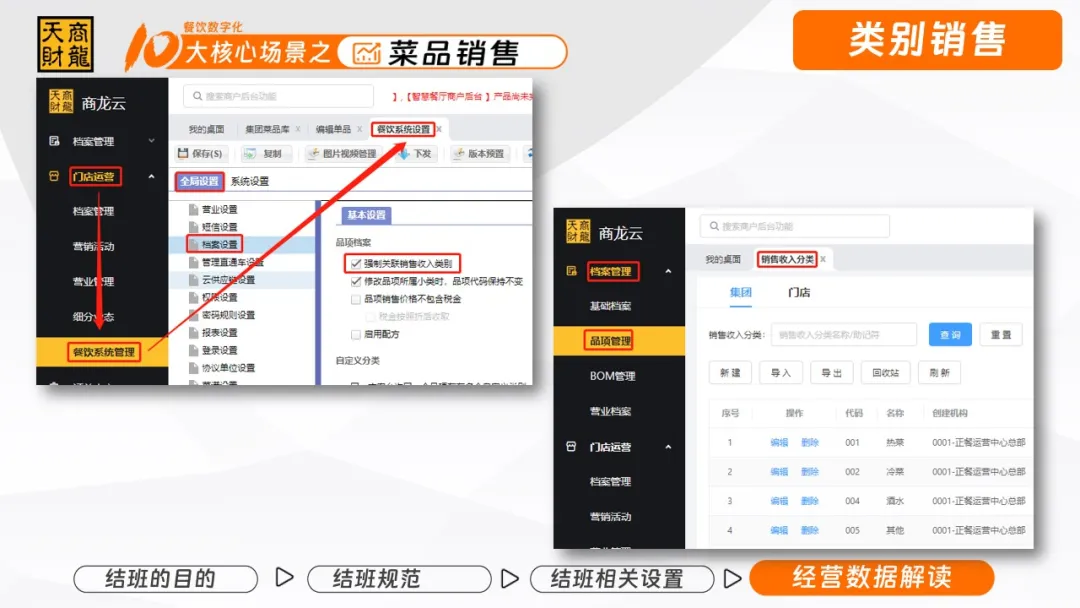Click the file icon beside 报表设置
Screen dimensions: 1080x608
[x=194, y=333]
